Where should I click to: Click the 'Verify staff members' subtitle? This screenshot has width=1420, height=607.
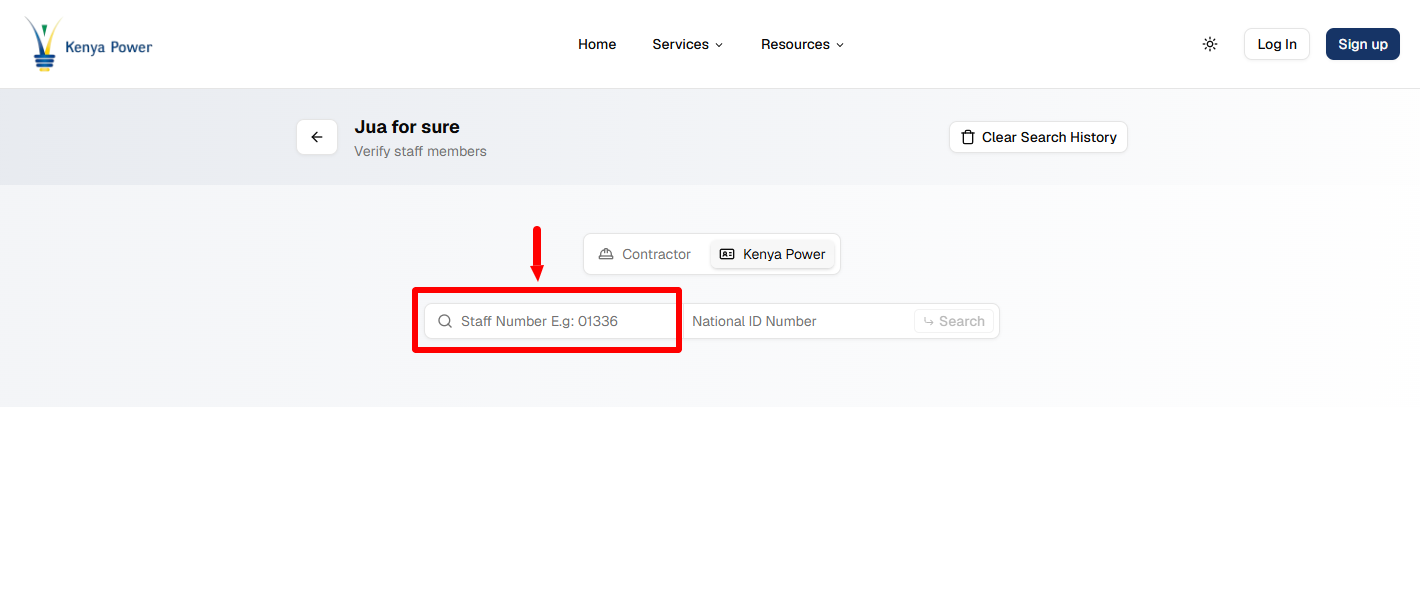click(420, 152)
